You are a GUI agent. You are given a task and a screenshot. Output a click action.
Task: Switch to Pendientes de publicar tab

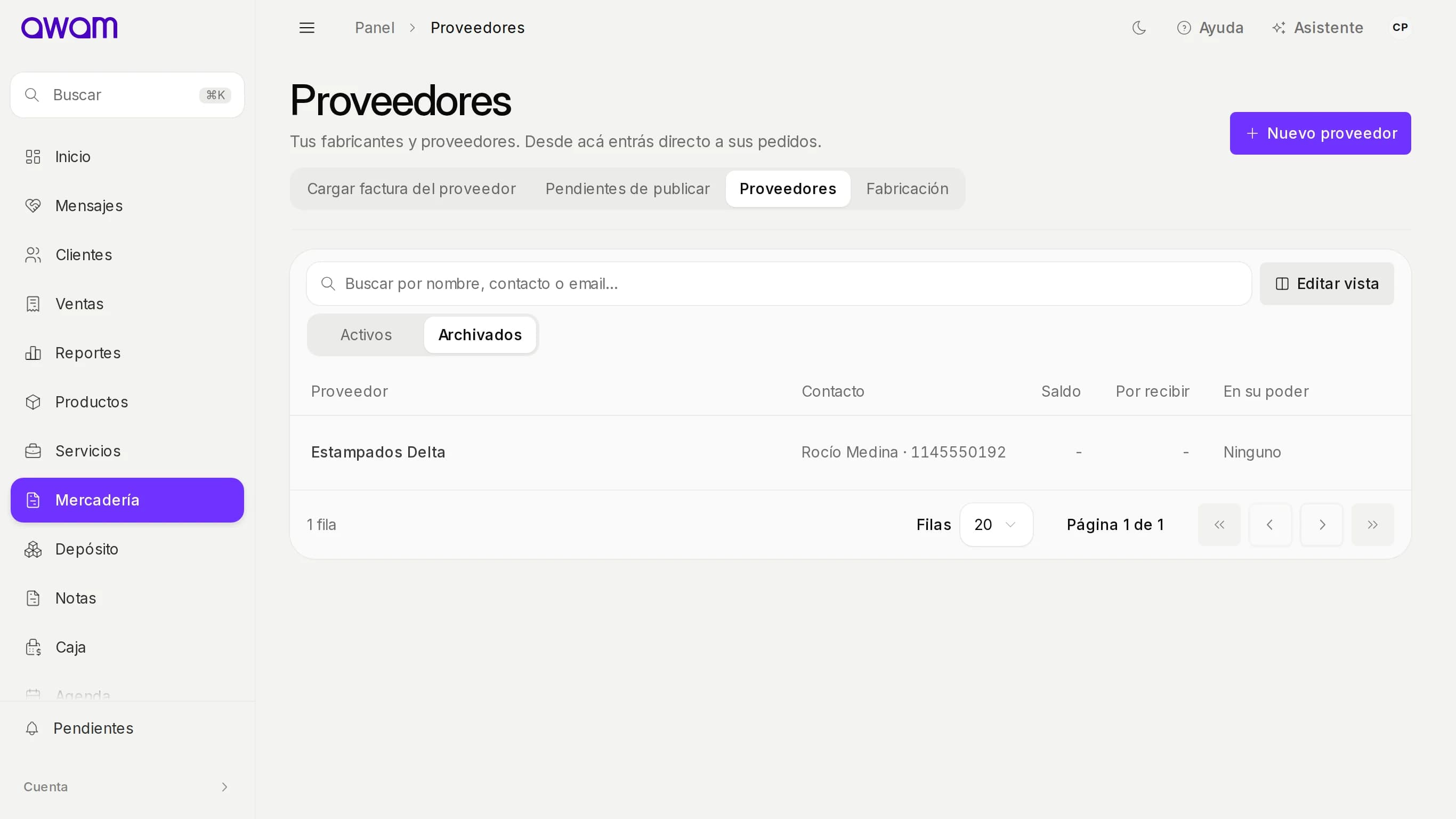tap(627, 189)
